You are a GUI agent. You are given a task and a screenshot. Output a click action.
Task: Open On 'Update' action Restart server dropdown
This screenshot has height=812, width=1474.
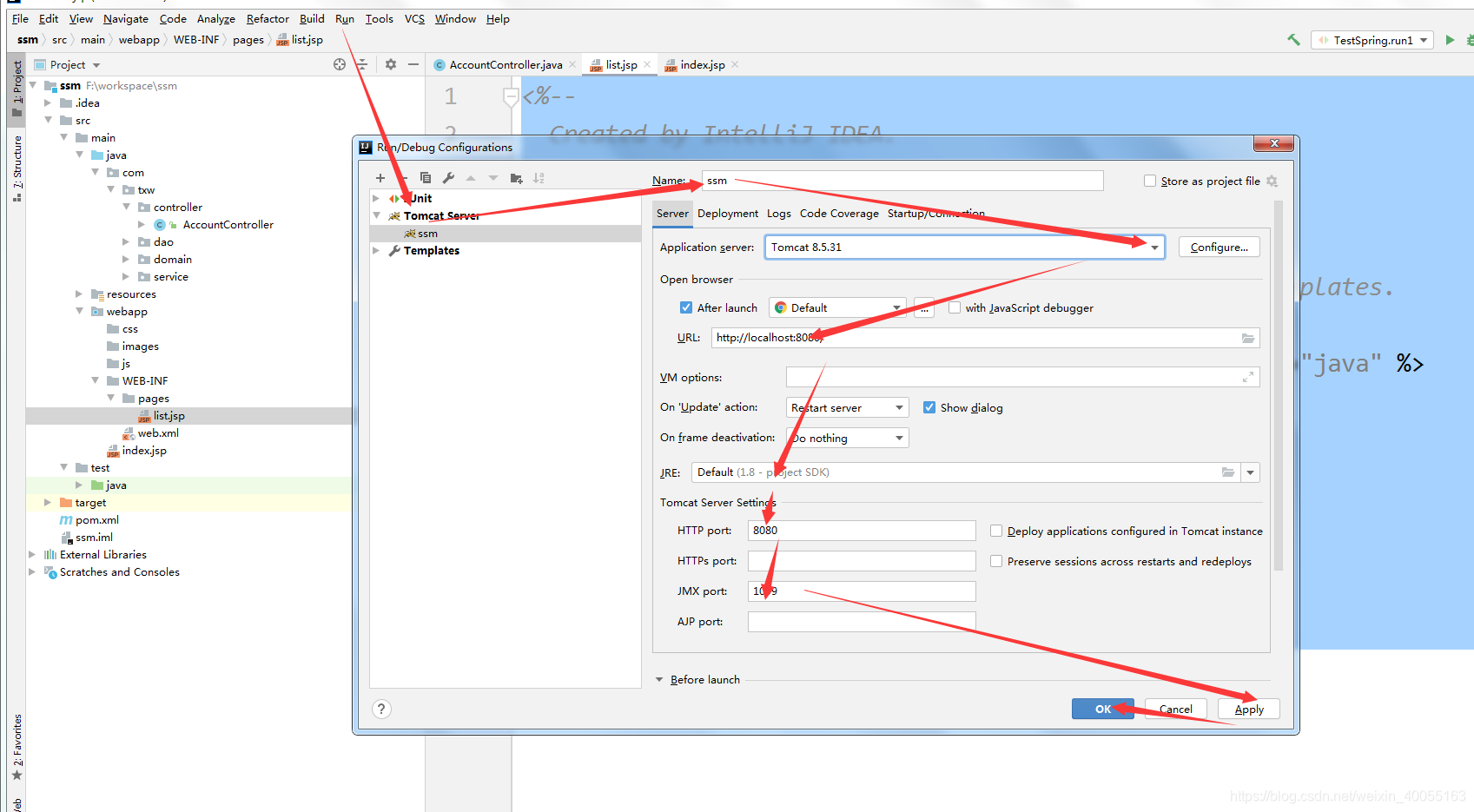(847, 407)
